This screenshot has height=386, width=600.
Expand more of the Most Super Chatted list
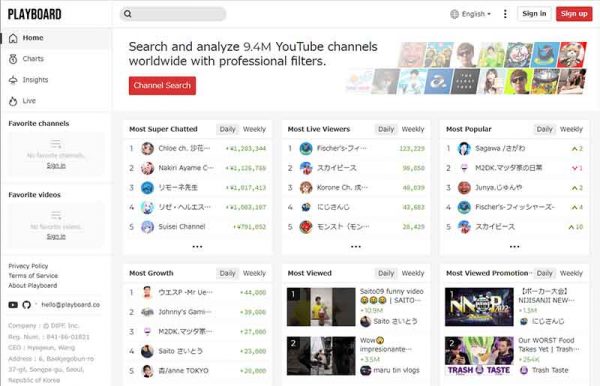[197, 247]
